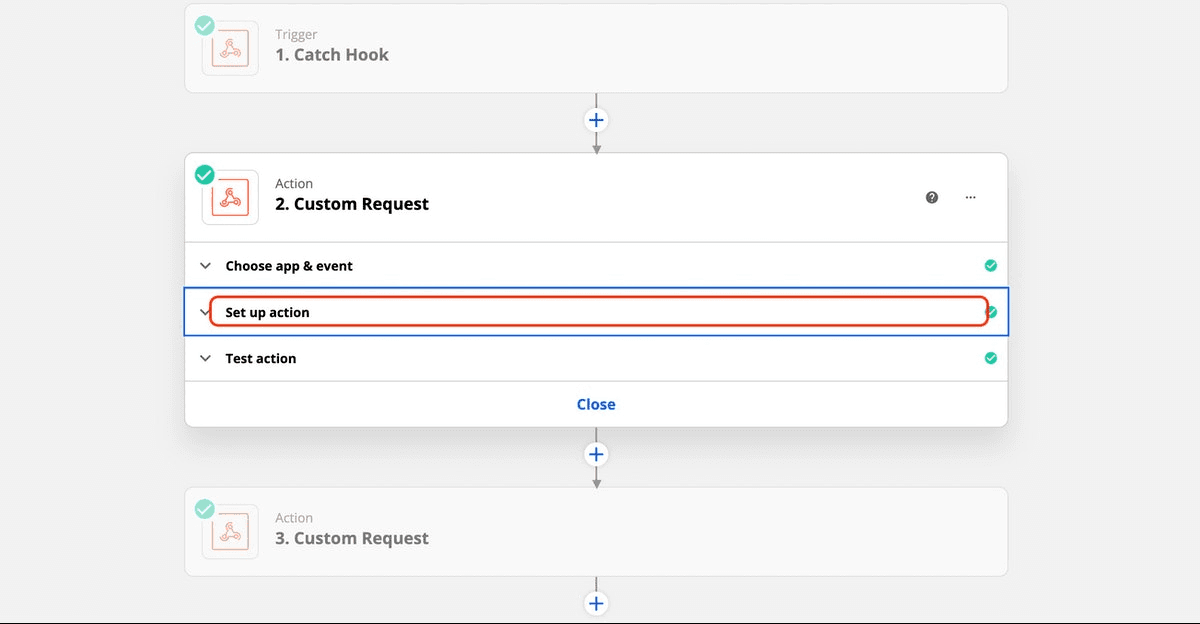Open help for step 2 Custom Request

(932, 197)
